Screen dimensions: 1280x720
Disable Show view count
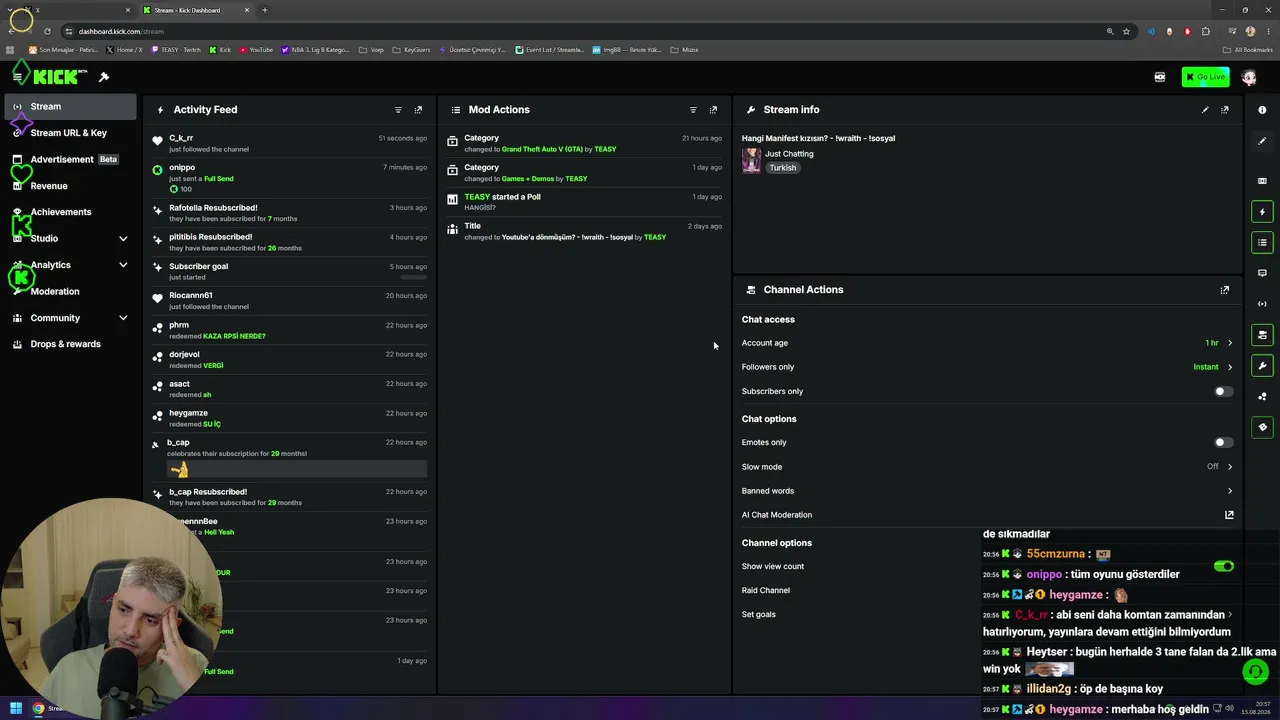tap(1223, 566)
